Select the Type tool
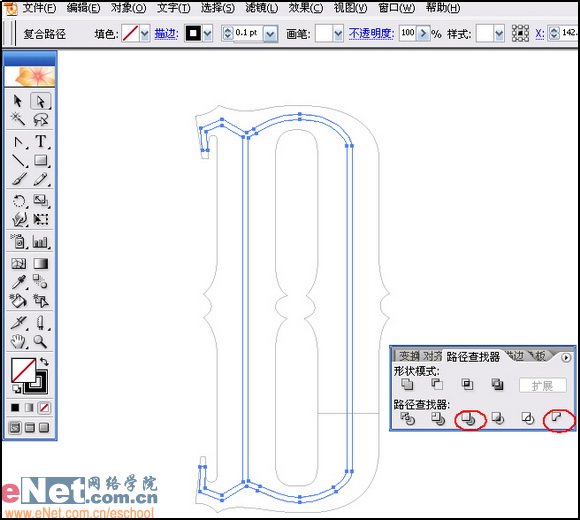 click(41, 141)
